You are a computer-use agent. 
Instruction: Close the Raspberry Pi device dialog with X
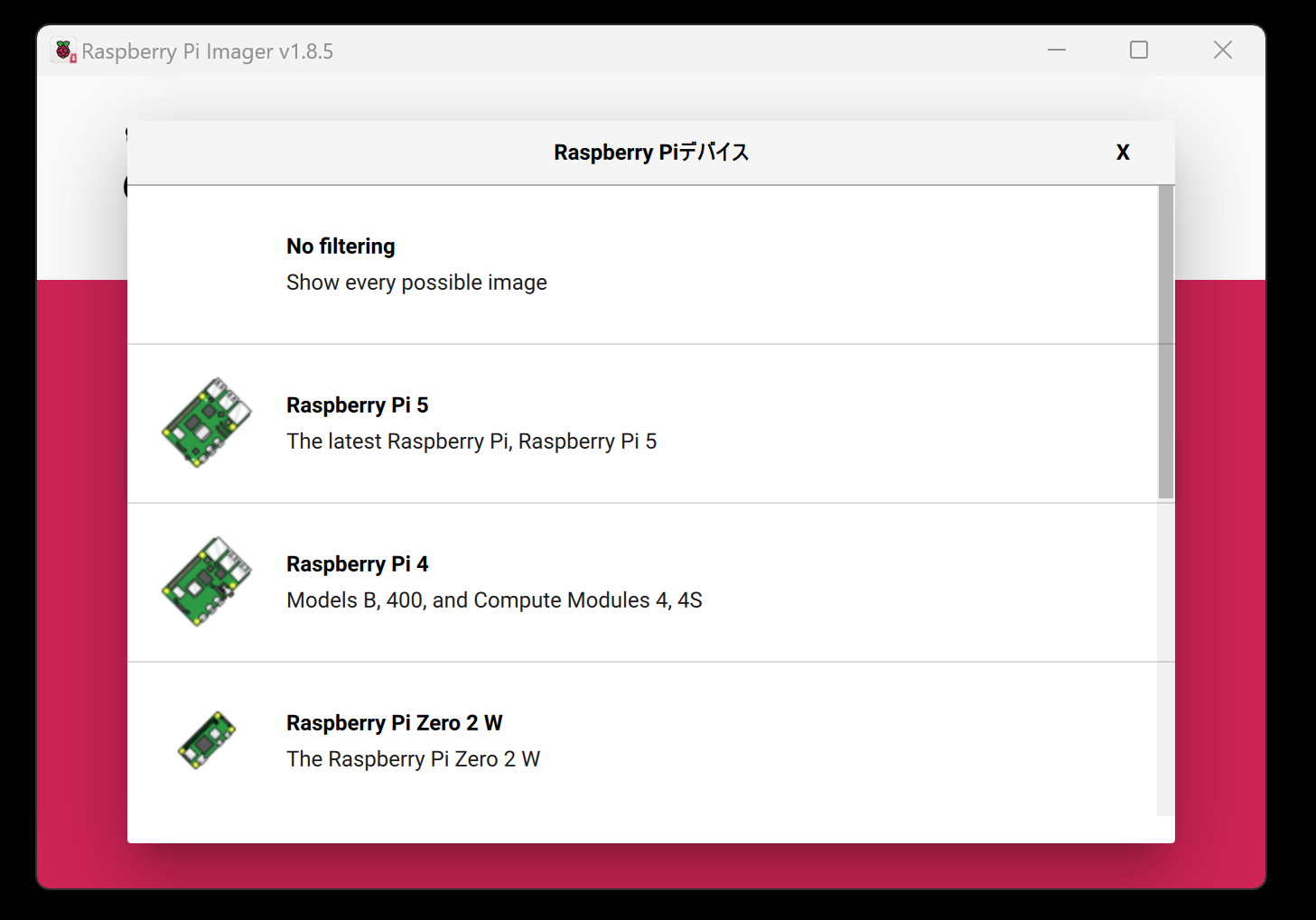[1123, 153]
